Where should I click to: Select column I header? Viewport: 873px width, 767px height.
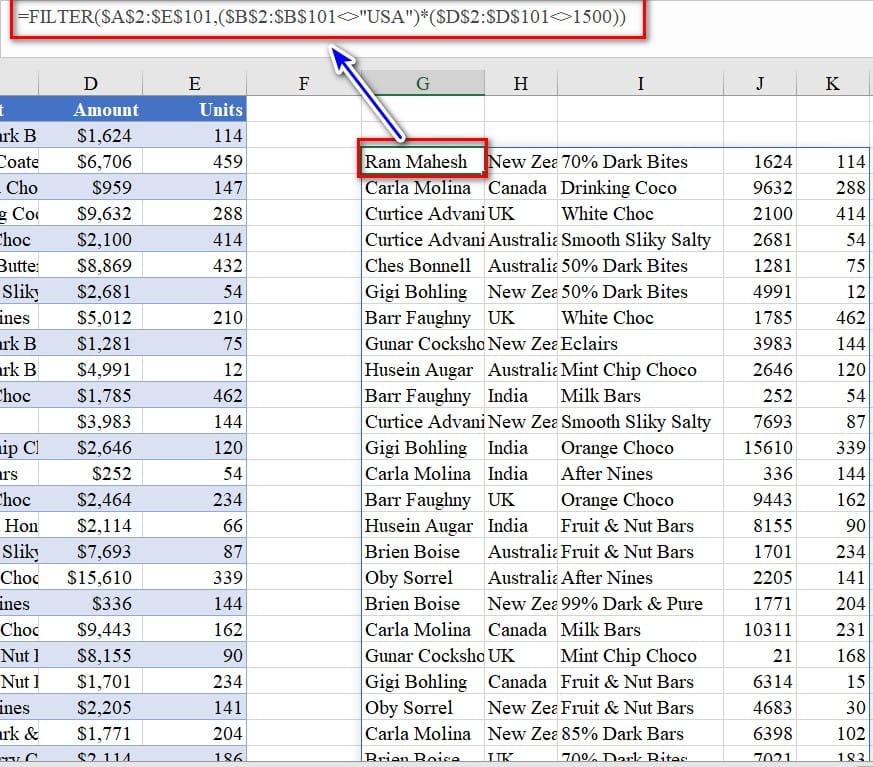[x=640, y=84]
